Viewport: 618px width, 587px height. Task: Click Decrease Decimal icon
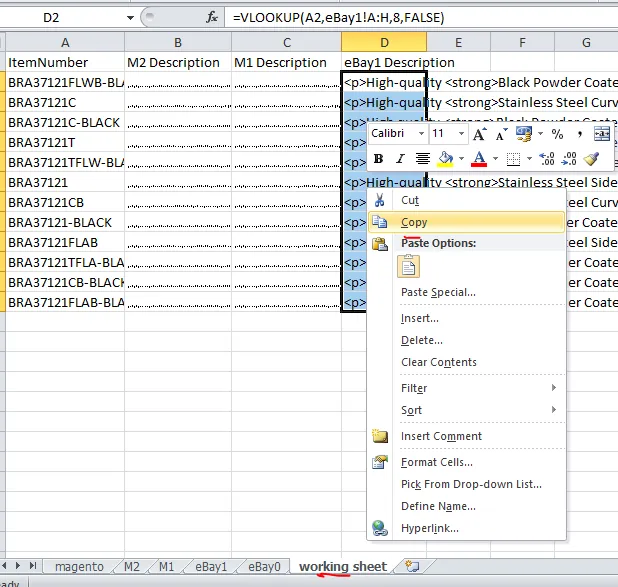(569, 159)
